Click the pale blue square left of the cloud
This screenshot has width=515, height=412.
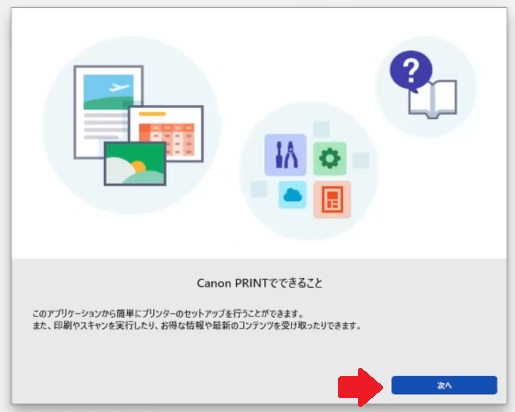(x=259, y=189)
